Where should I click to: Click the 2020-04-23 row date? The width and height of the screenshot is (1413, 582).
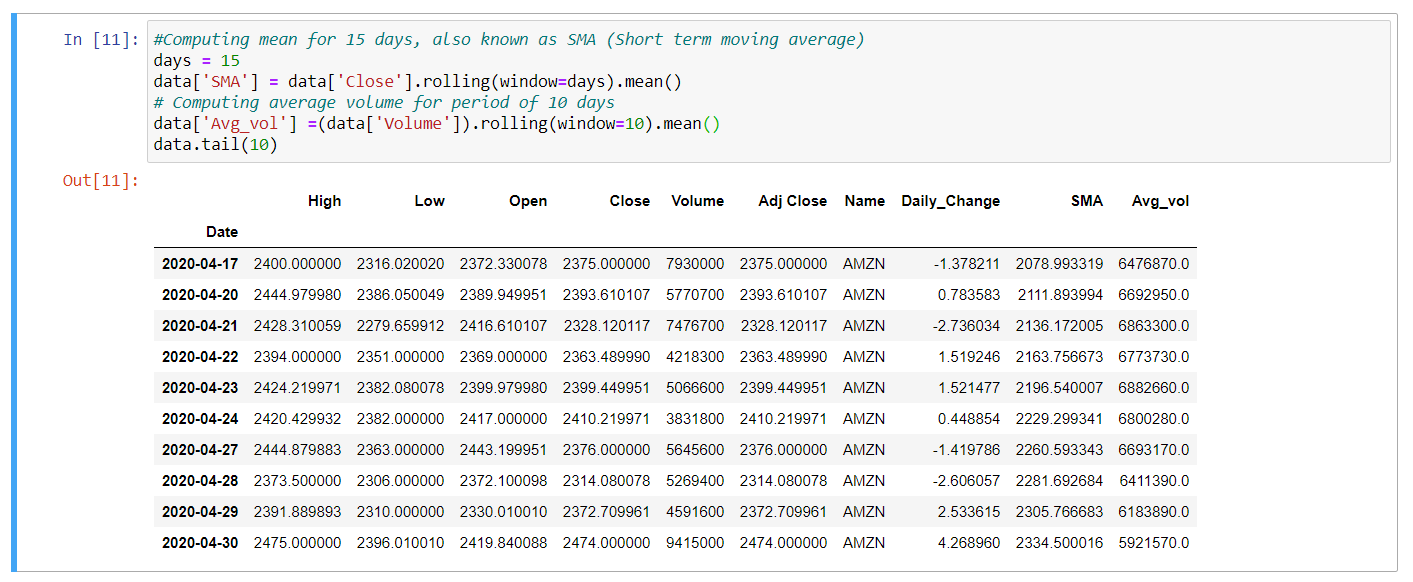[x=200, y=388]
